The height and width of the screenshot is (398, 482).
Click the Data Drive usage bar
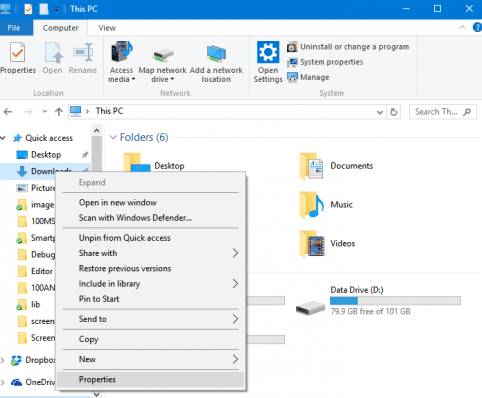pyautogui.click(x=395, y=301)
